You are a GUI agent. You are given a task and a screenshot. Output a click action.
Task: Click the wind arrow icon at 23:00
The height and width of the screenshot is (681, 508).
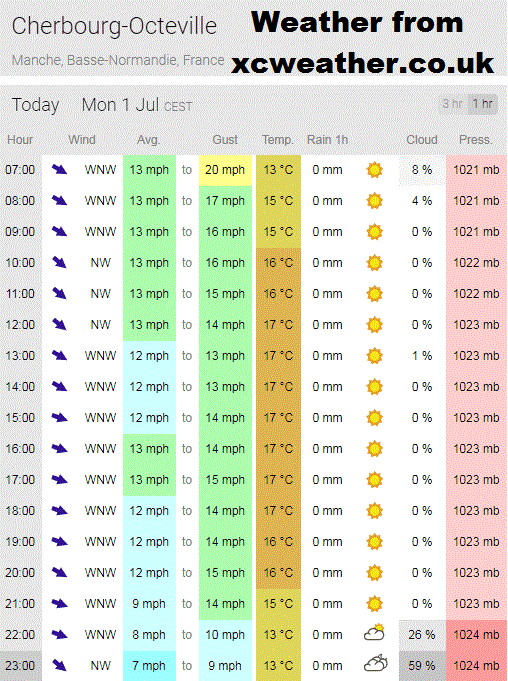click(59, 665)
